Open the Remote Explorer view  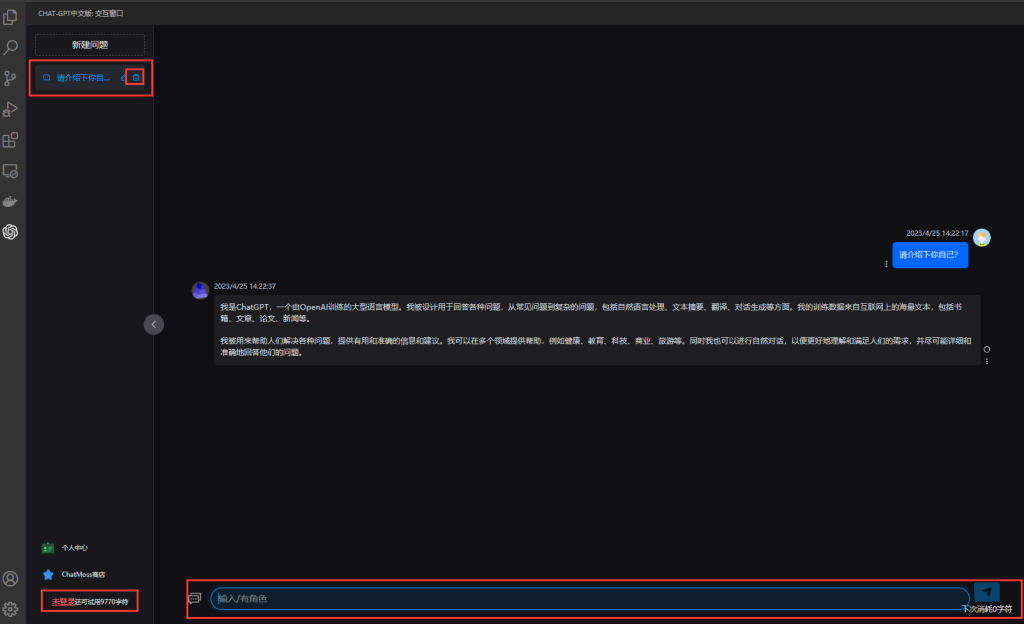click(12, 171)
